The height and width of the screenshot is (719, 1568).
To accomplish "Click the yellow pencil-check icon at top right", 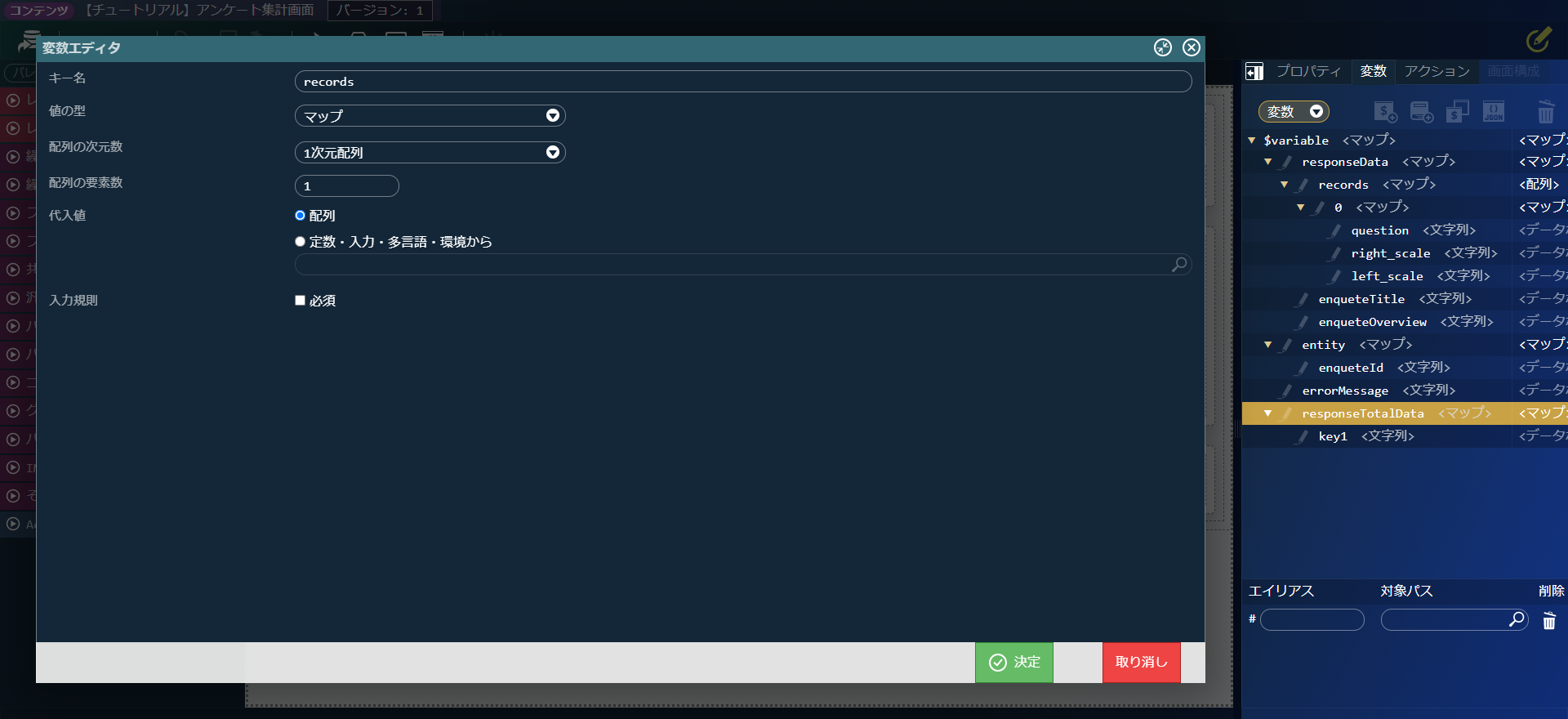I will point(1539,38).
